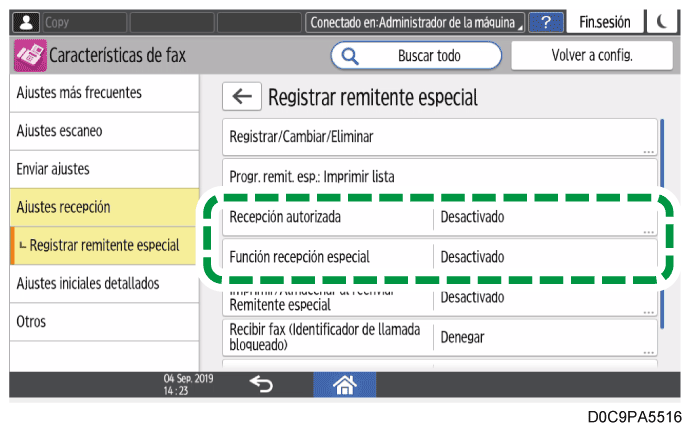Click the fax features icon in header
This screenshot has height=427, width=691.
29,56
